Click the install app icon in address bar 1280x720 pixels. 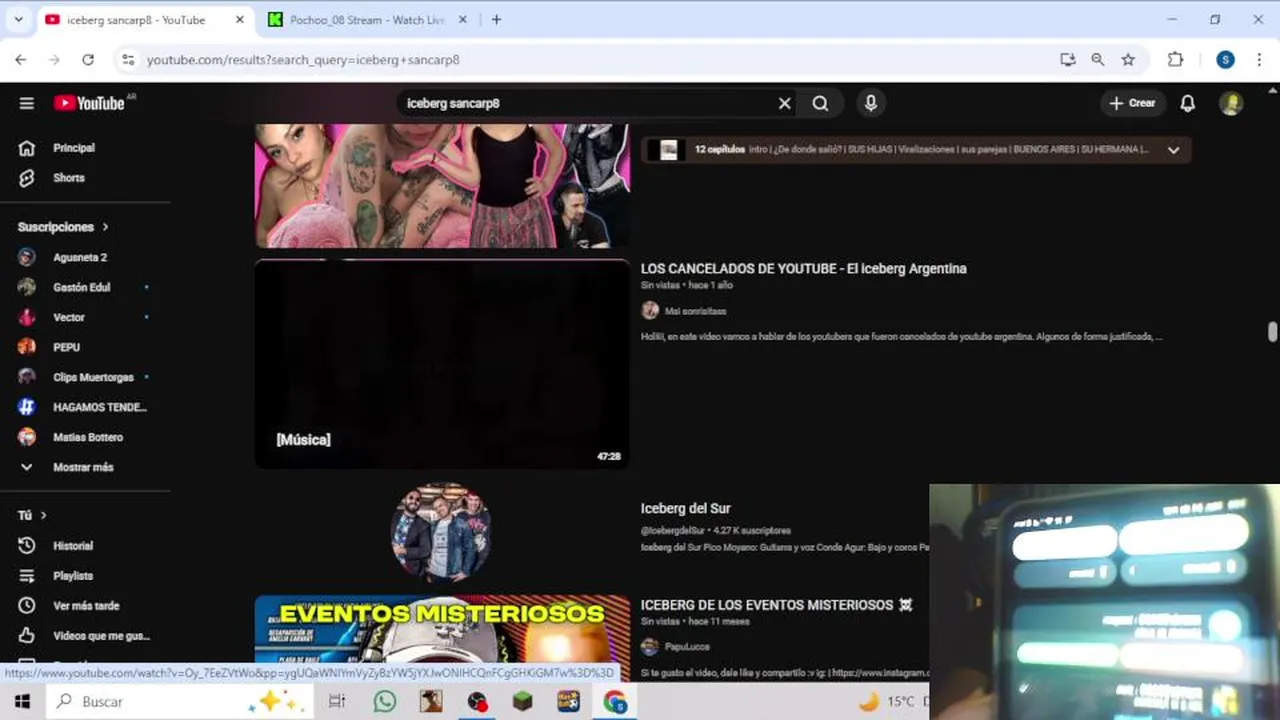click(1067, 60)
